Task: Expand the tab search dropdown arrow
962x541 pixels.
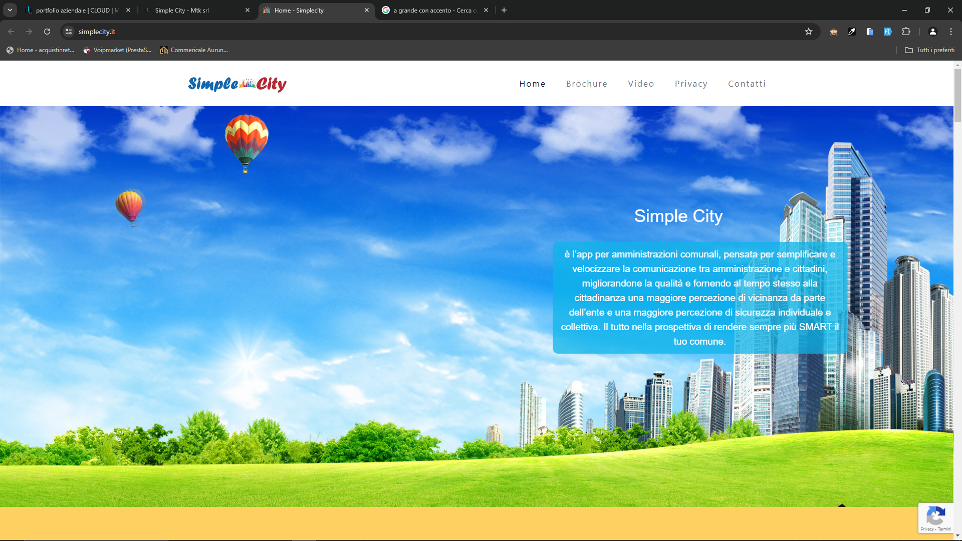Action: point(10,10)
